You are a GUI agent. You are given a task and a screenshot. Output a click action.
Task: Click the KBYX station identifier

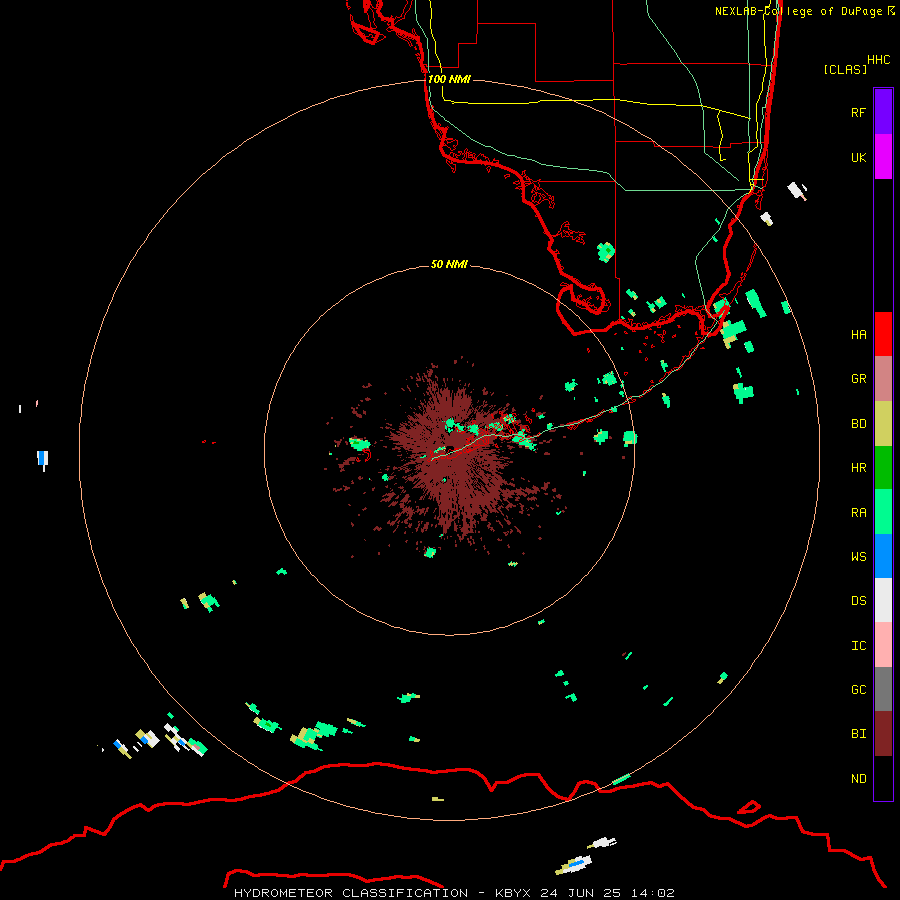coord(513,893)
